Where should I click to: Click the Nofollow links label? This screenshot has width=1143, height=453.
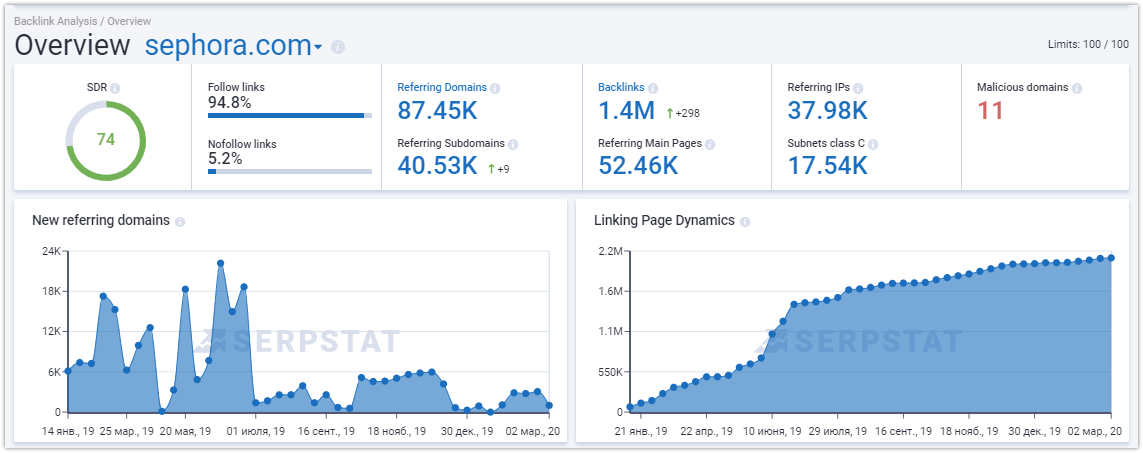pos(242,144)
